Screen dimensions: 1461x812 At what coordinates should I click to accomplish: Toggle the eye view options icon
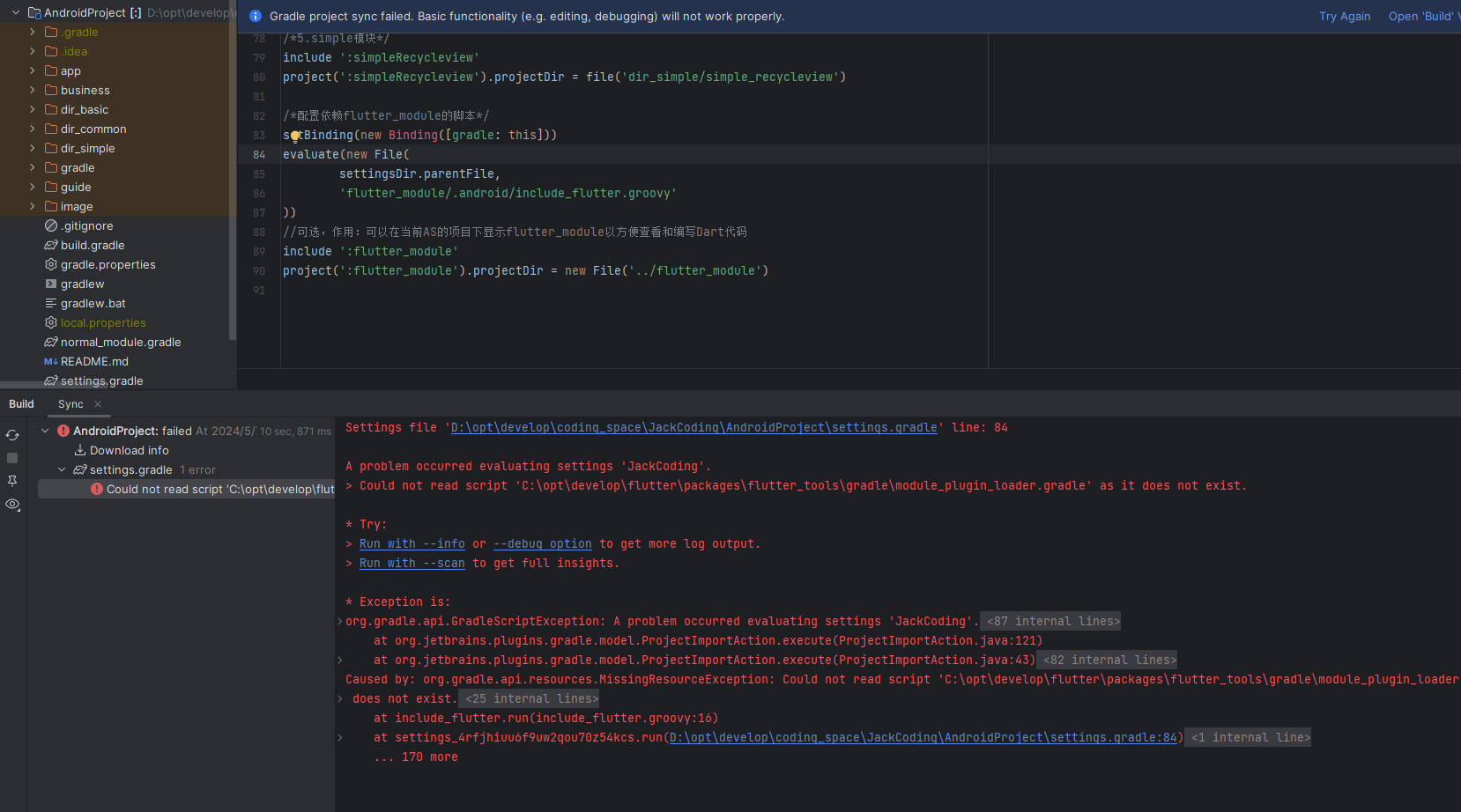(12, 505)
